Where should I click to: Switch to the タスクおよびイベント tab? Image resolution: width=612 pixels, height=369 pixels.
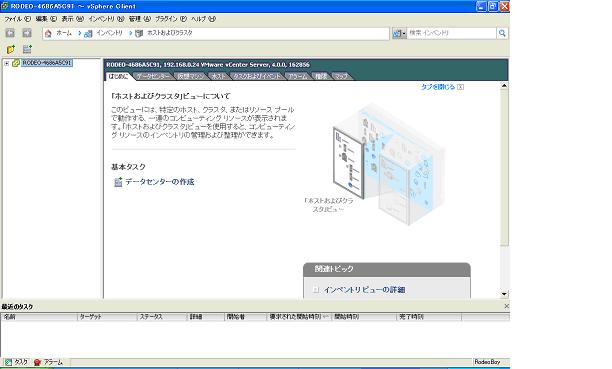256,76
